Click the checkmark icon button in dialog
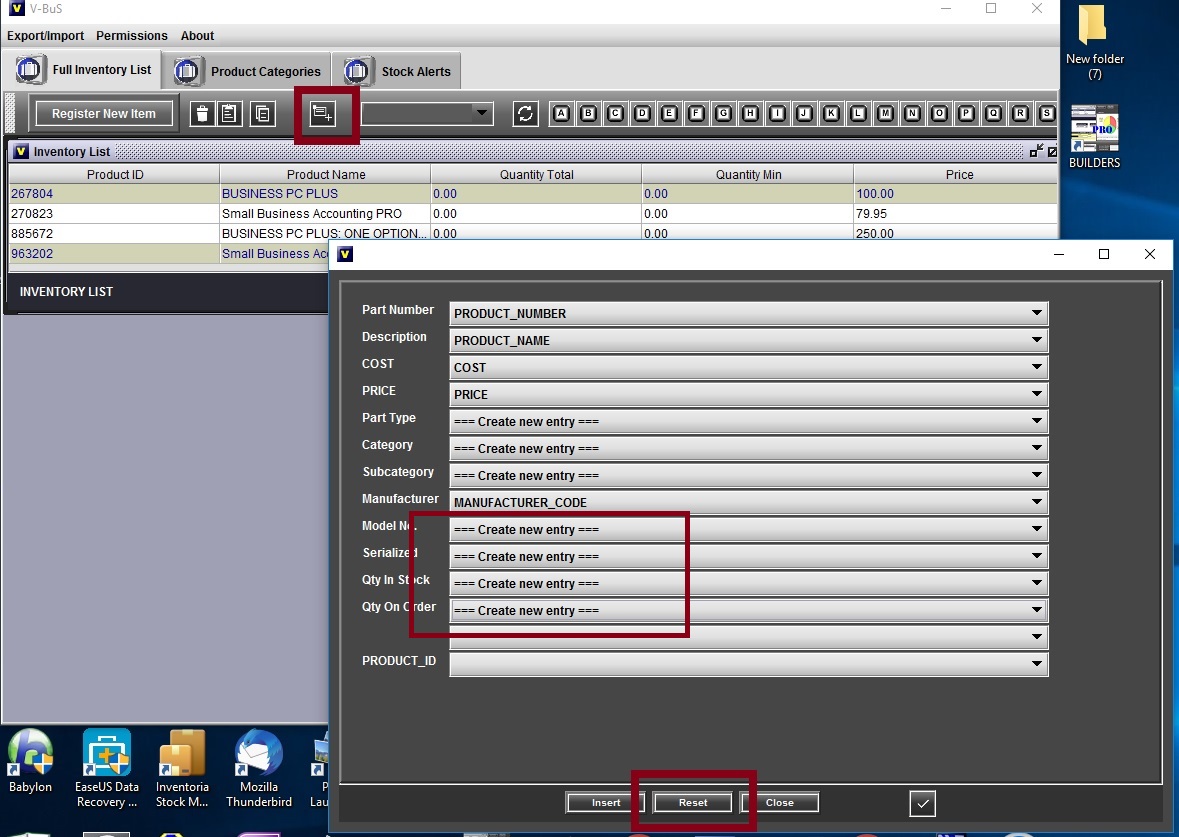Image resolution: width=1179 pixels, height=837 pixels. pyautogui.click(x=923, y=803)
